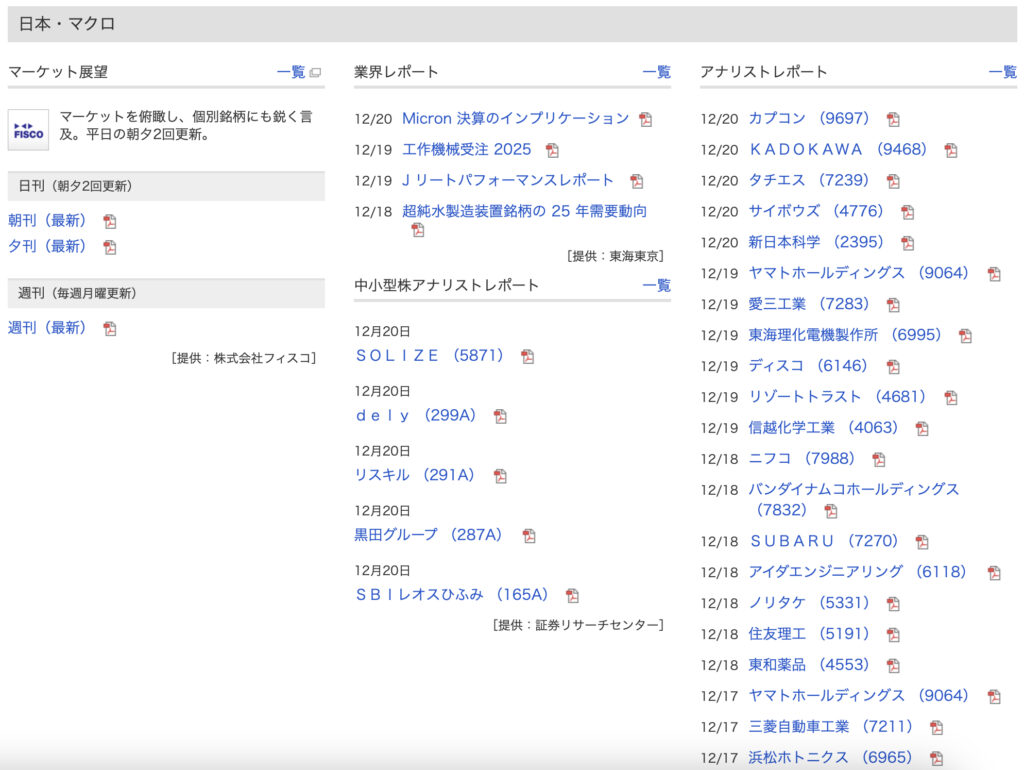1024x770 pixels.
Task: Click the 超純水製造装置銘柄の 25 年需要動向 link
Action: point(524,211)
